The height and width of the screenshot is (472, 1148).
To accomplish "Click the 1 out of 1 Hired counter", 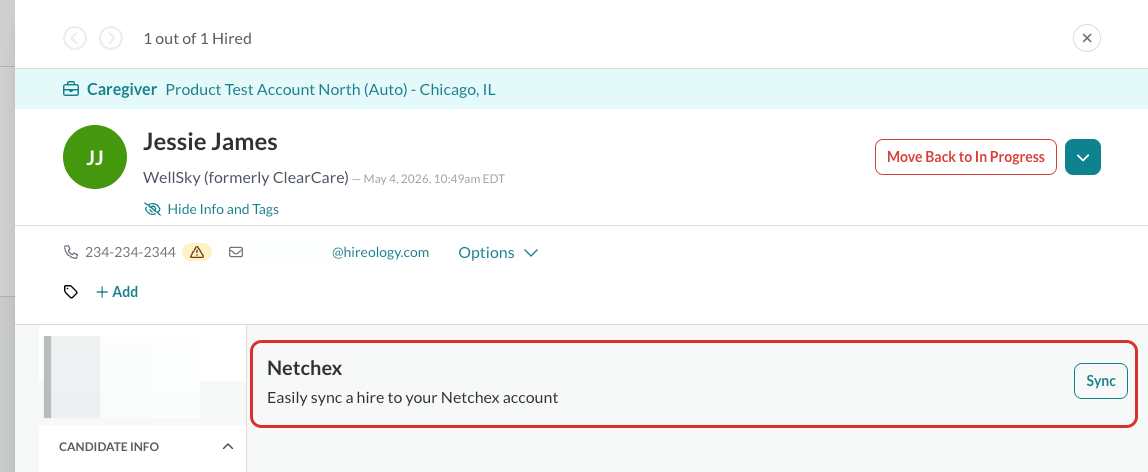I will pyautogui.click(x=198, y=39).
